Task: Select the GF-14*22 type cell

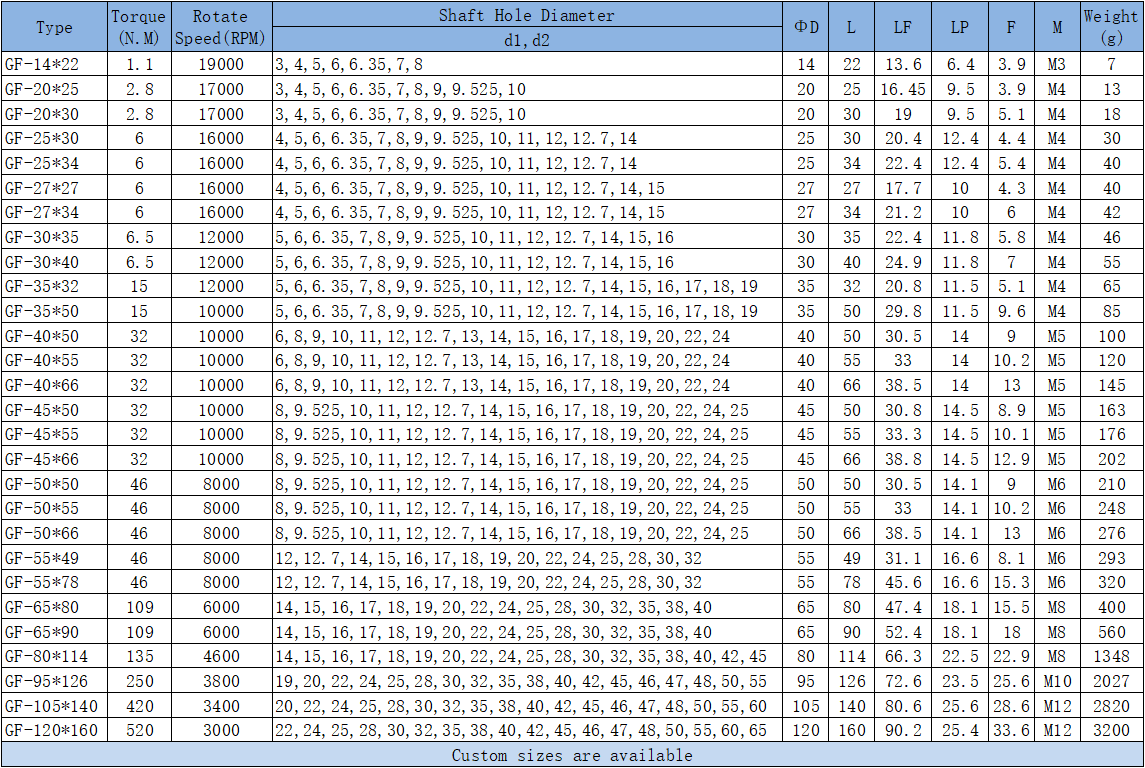Action: pyautogui.click(x=55, y=64)
